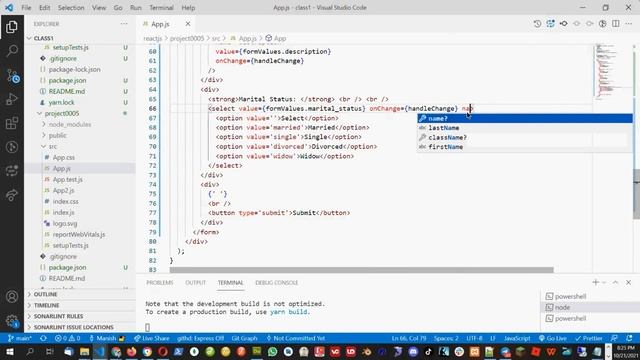Click the errors and warnings count in status bar
This screenshot has width=640, height=360.
click(x=68, y=338)
